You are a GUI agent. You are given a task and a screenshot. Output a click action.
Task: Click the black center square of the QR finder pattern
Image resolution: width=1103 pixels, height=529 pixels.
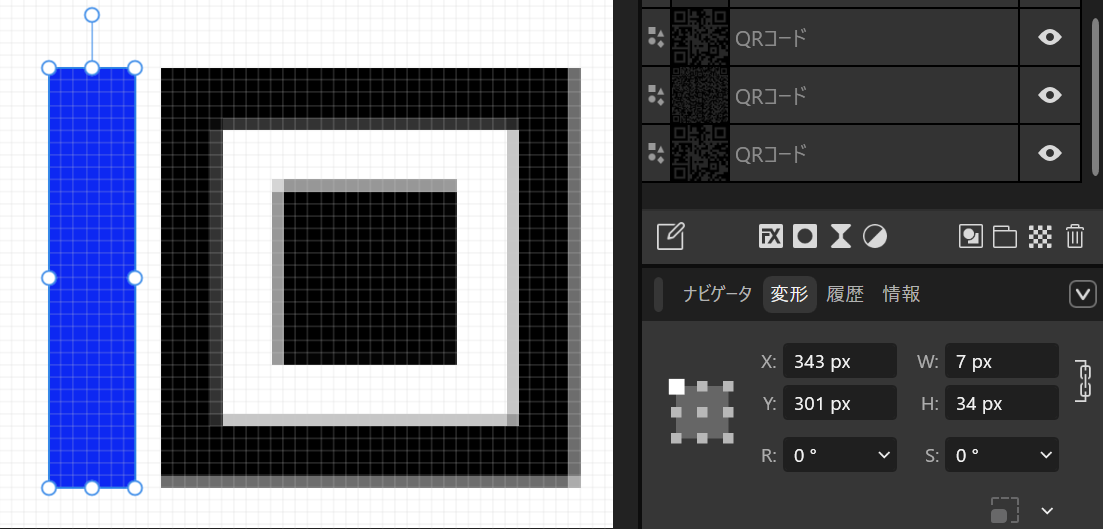(370, 278)
